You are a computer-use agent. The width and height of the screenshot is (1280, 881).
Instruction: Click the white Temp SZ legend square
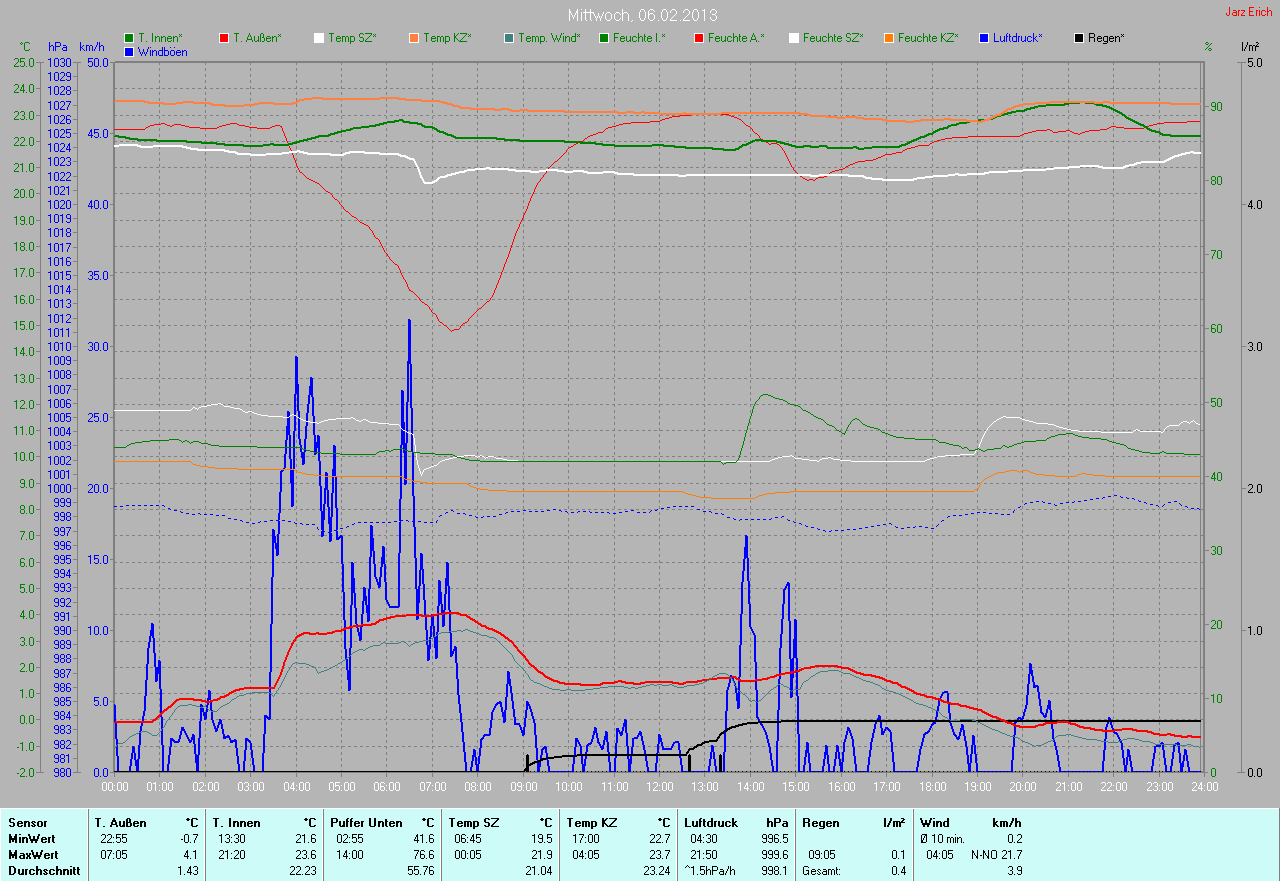319,38
